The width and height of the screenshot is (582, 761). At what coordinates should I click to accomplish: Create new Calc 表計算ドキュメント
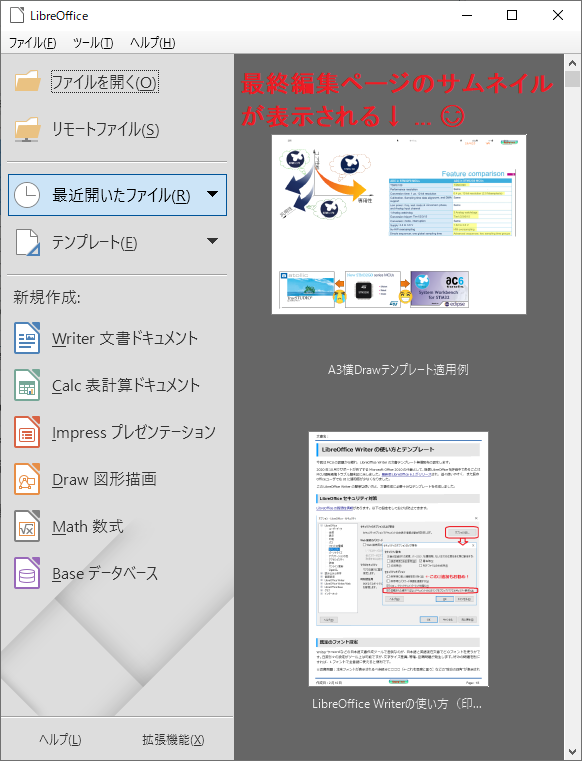point(126,385)
